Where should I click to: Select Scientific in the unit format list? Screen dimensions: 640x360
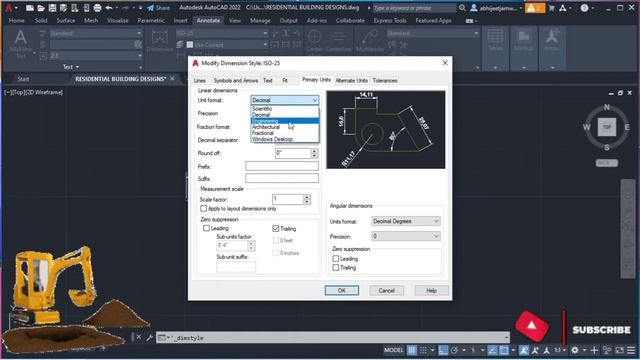pyautogui.click(x=284, y=109)
